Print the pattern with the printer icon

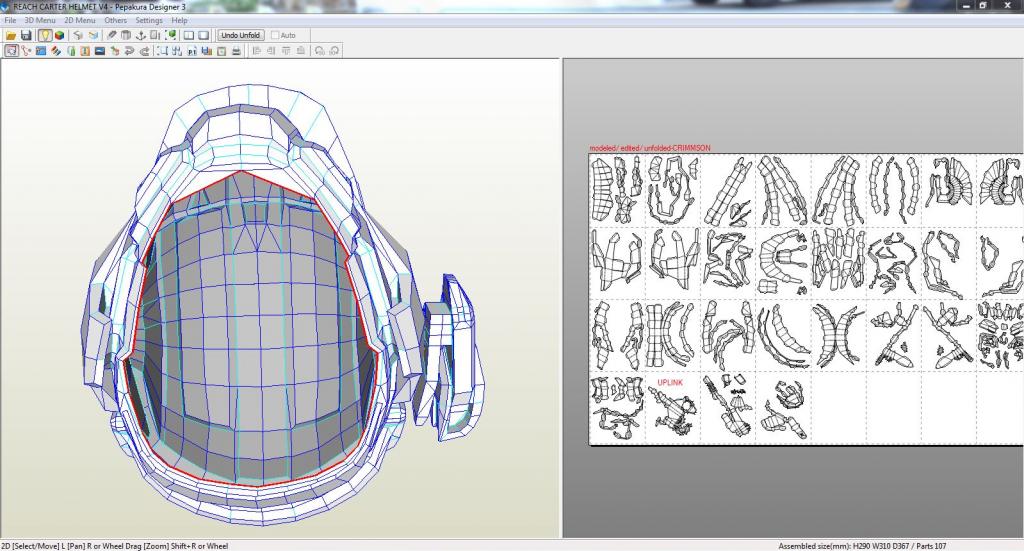(x=236, y=51)
